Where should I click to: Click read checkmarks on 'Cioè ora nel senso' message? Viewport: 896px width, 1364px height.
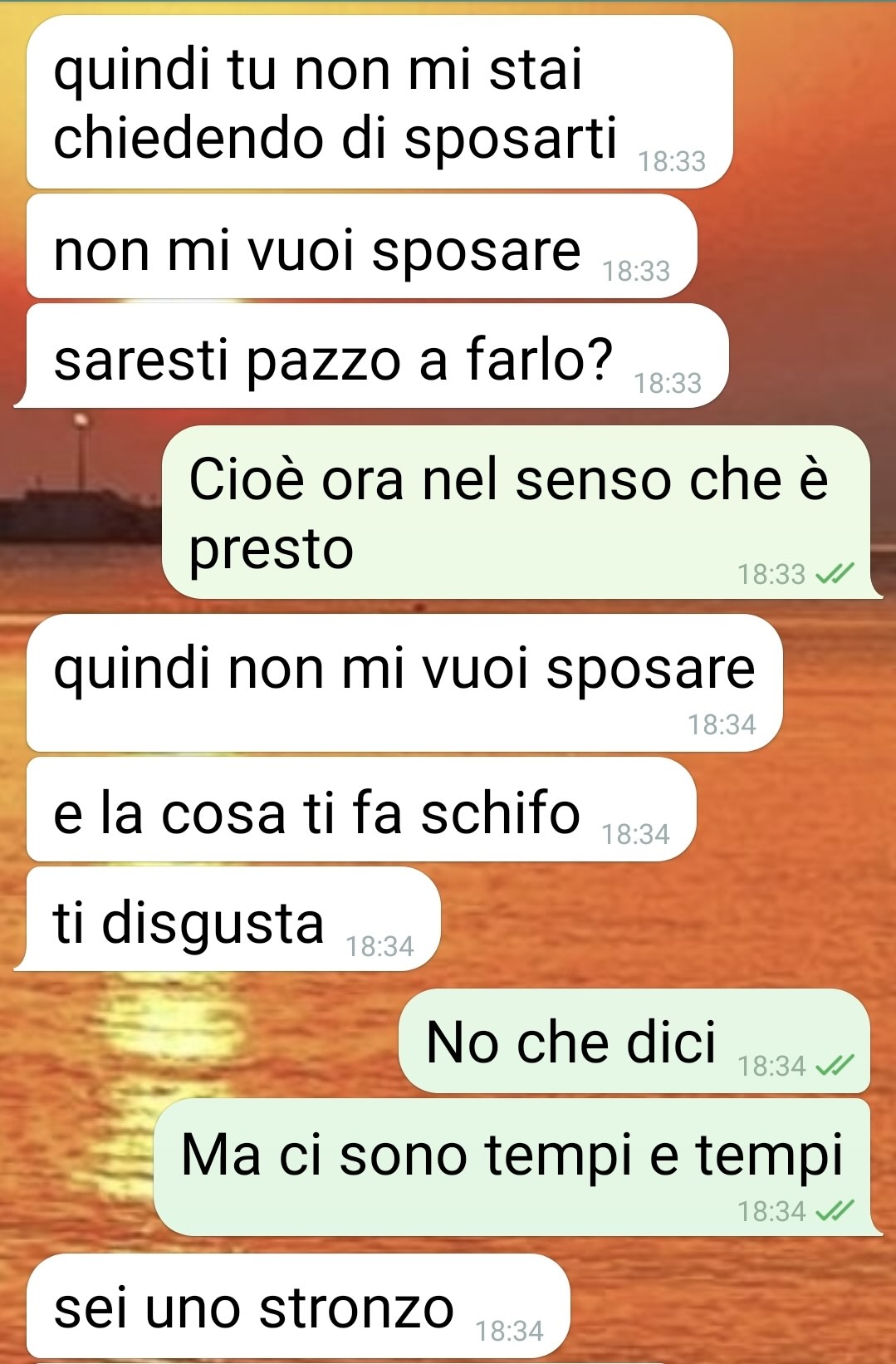tap(835, 573)
